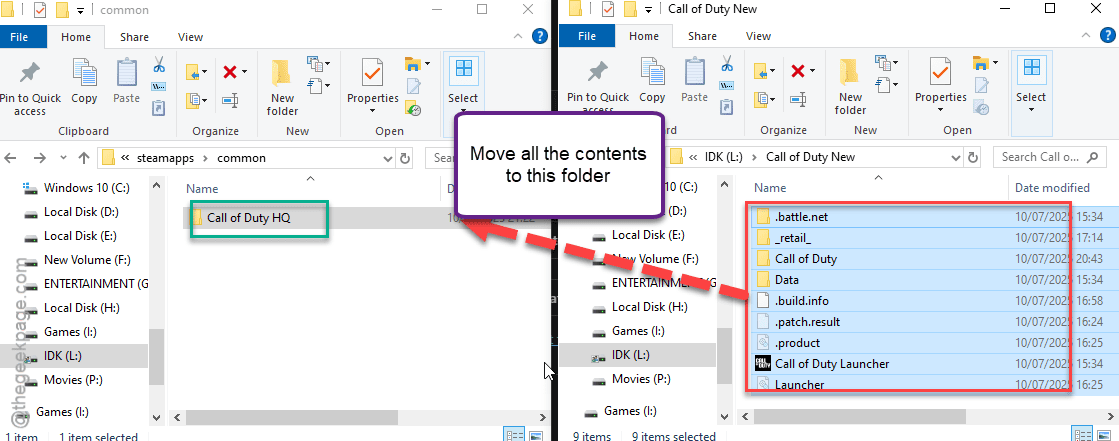Click Copy in Call of Duty New ribbon
Viewport: 1119px width, 441px height.
(x=652, y=81)
